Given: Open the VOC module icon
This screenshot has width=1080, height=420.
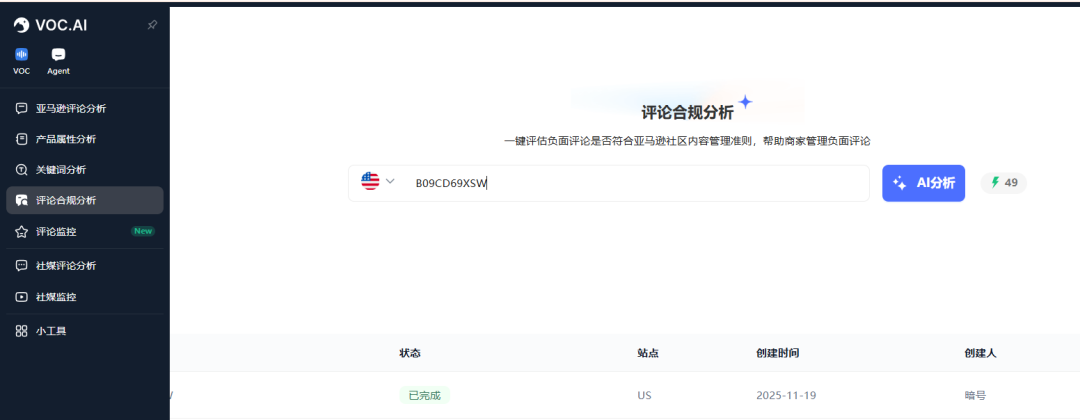Looking at the screenshot, I should coord(21,54).
